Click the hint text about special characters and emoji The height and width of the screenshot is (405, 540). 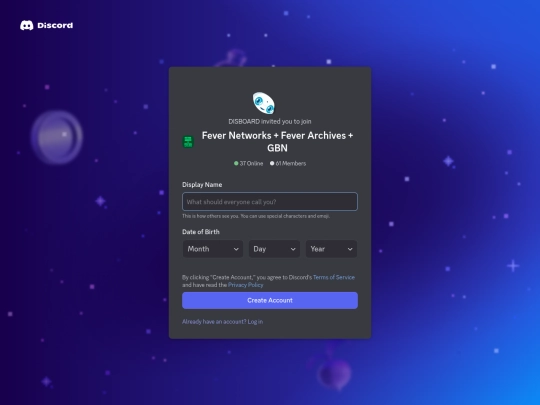coord(256,216)
